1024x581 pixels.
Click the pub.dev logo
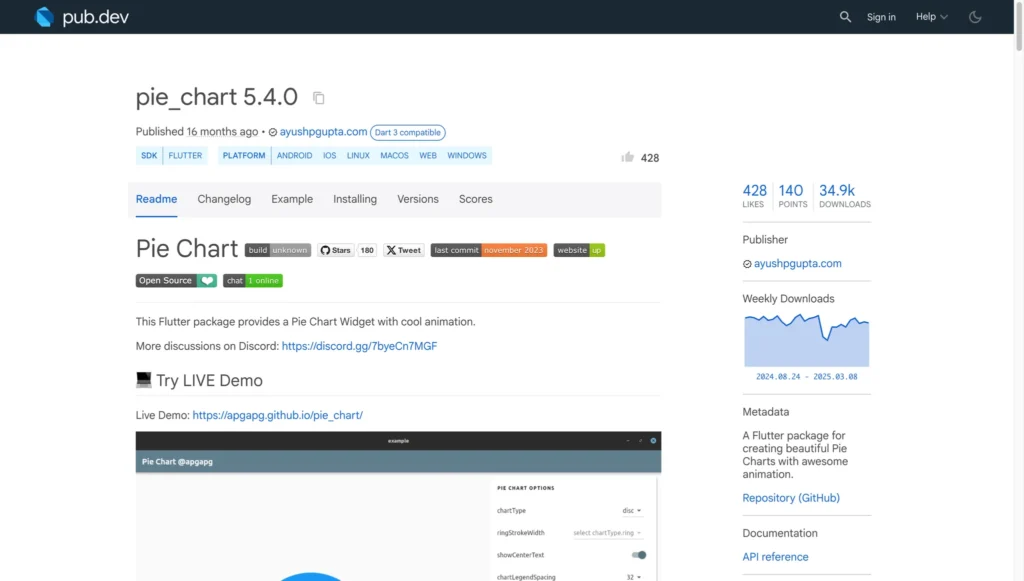tap(82, 17)
